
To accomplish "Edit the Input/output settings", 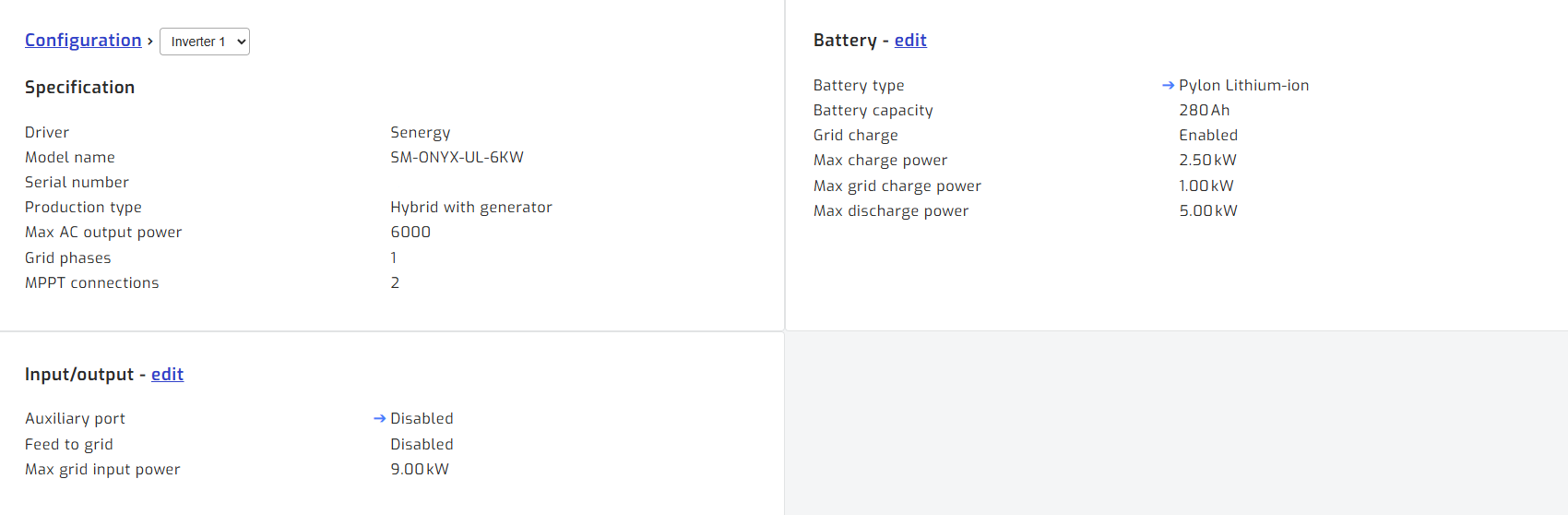I will (x=167, y=374).
